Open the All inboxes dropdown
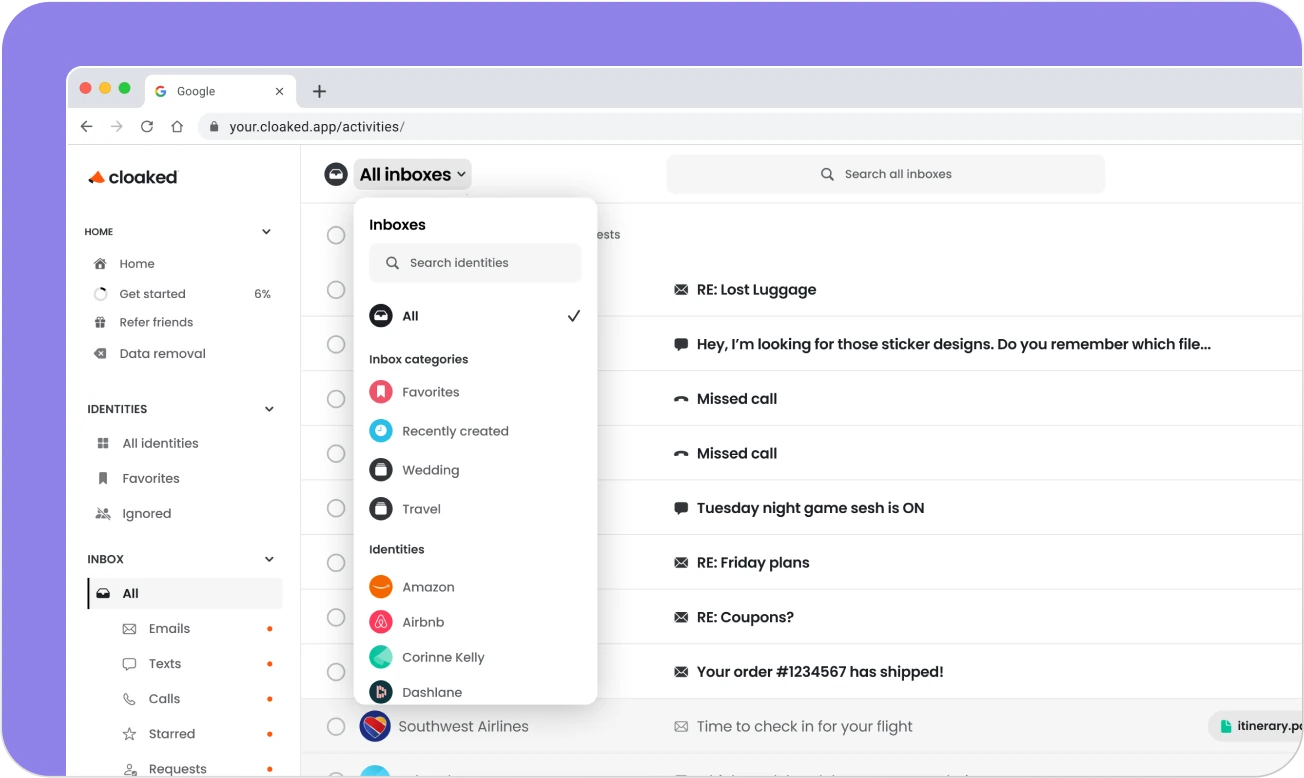The width and height of the screenshot is (1304, 778). (x=411, y=174)
